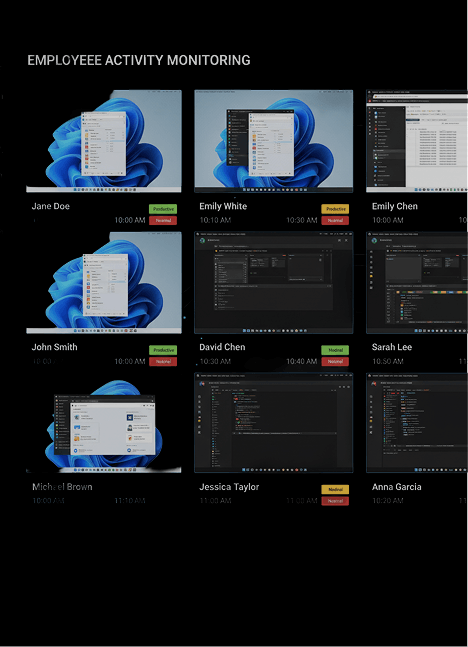The image size is (468, 647).
Task: Click the red badge under Jessica Taylor
Action: pyautogui.click(x=335, y=501)
